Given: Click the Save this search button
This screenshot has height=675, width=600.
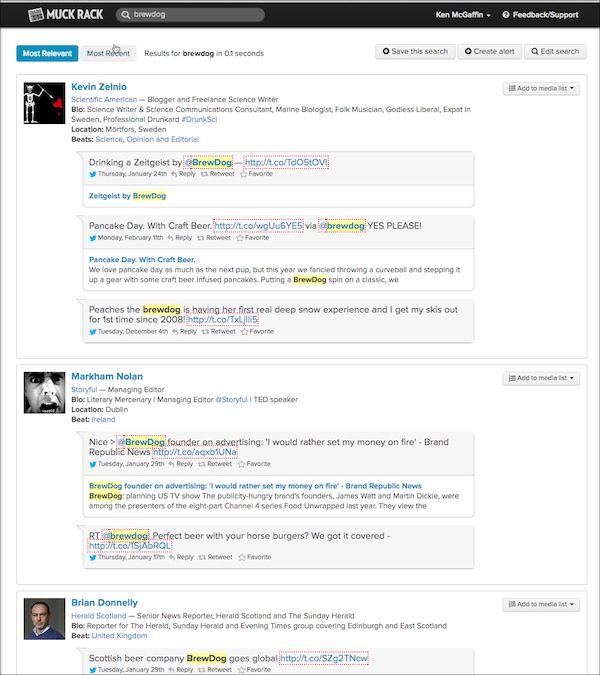Looking at the screenshot, I should pos(414,52).
